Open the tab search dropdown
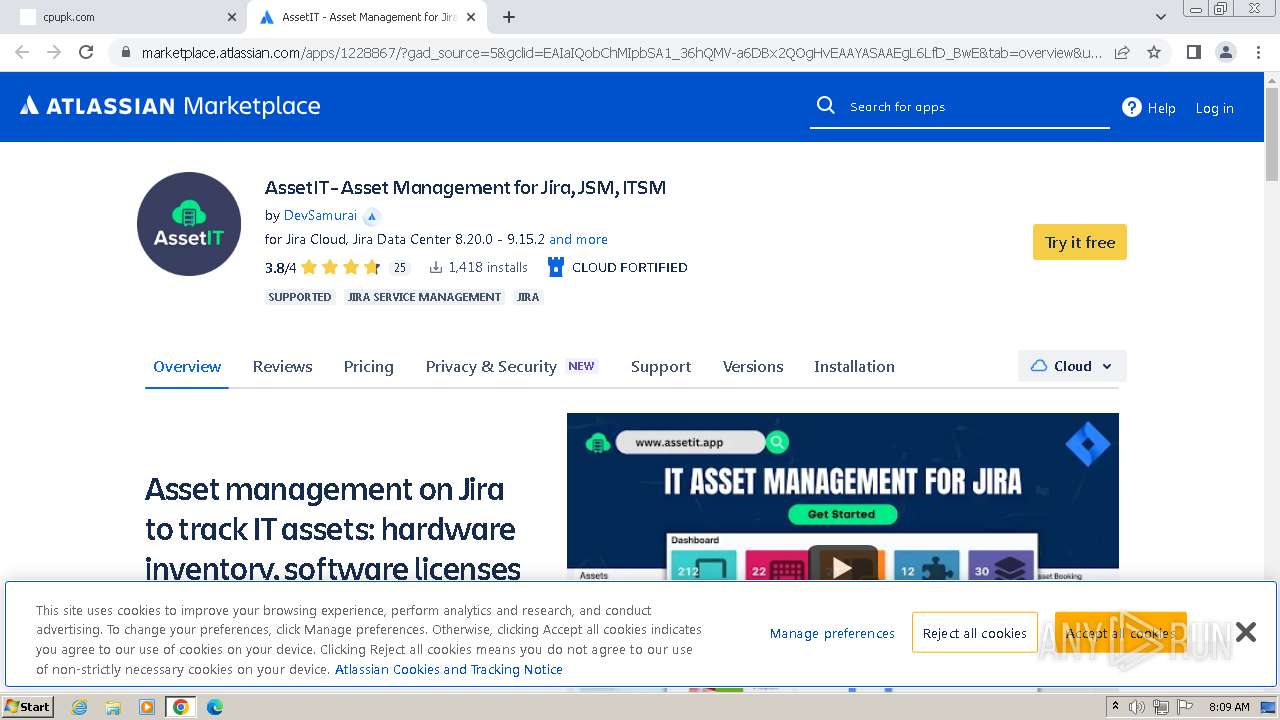The width and height of the screenshot is (1280, 720). tap(1161, 17)
